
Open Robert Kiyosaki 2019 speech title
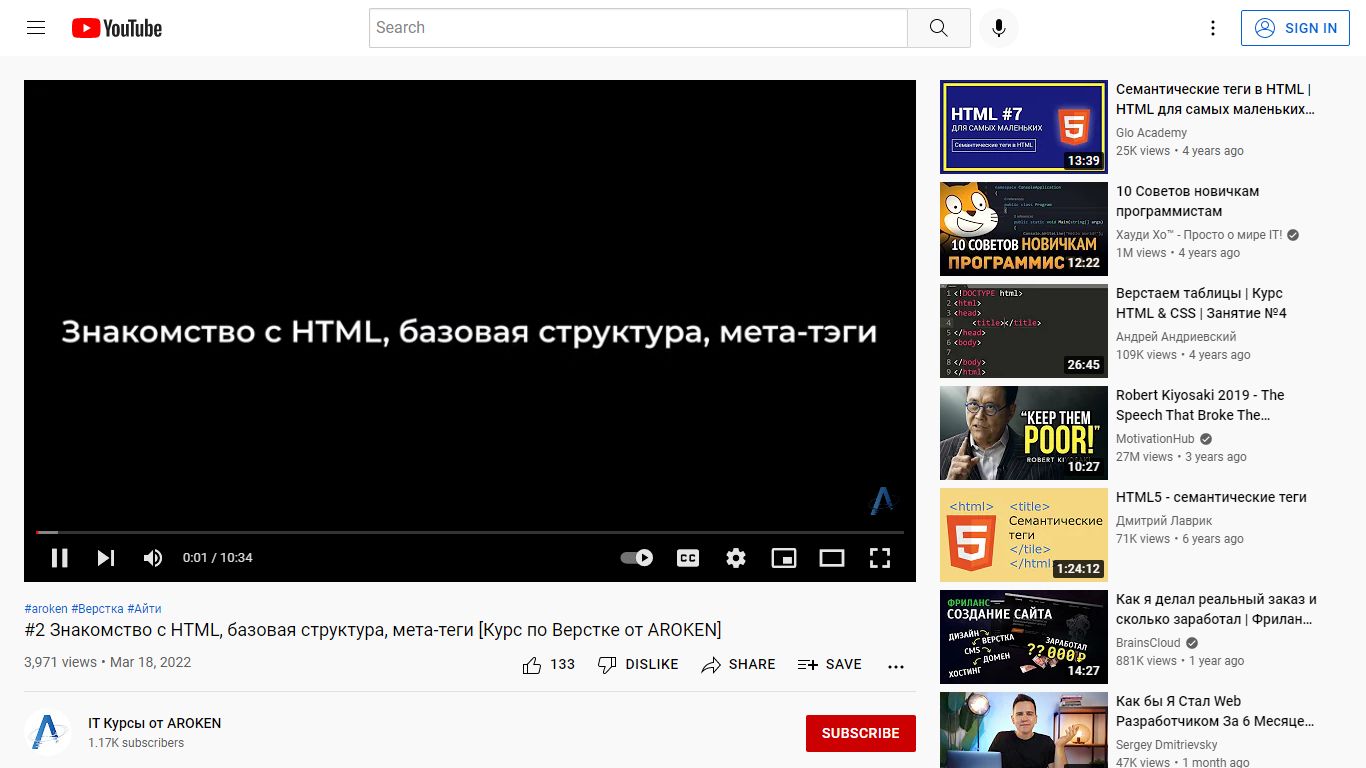pyautogui.click(x=1200, y=405)
